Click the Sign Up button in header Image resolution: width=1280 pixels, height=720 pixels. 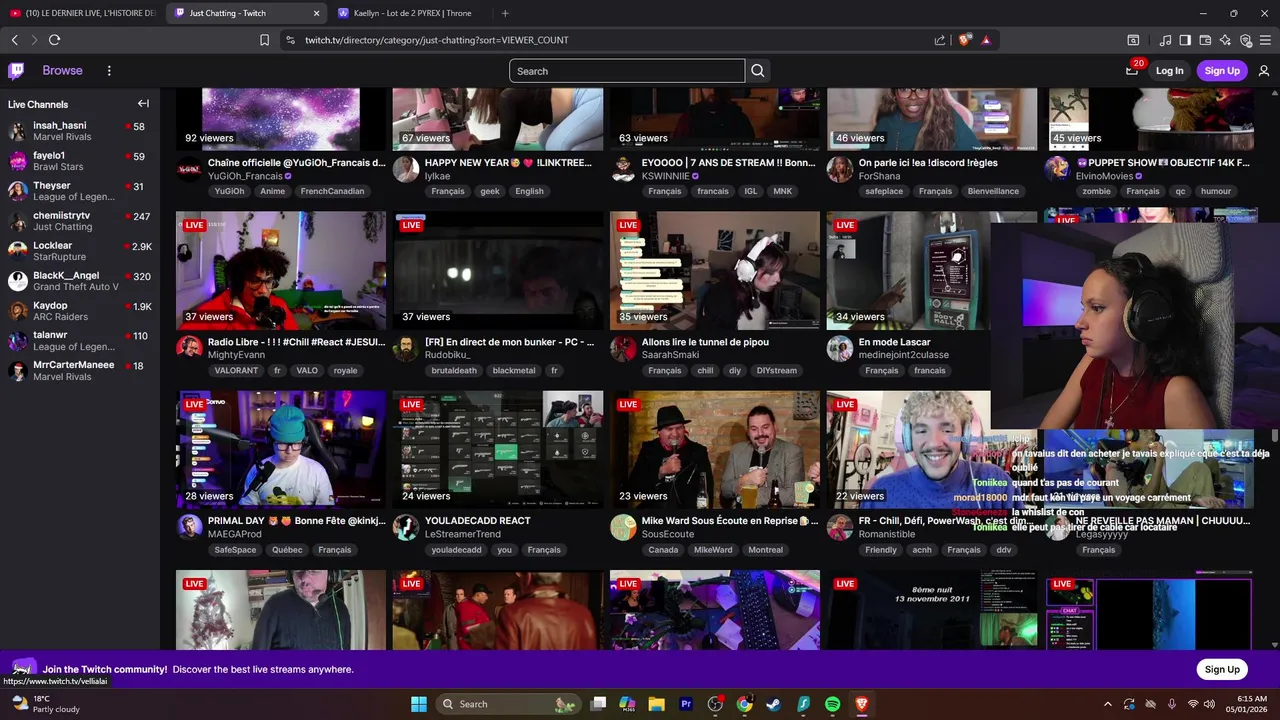[x=1222, y=71]
